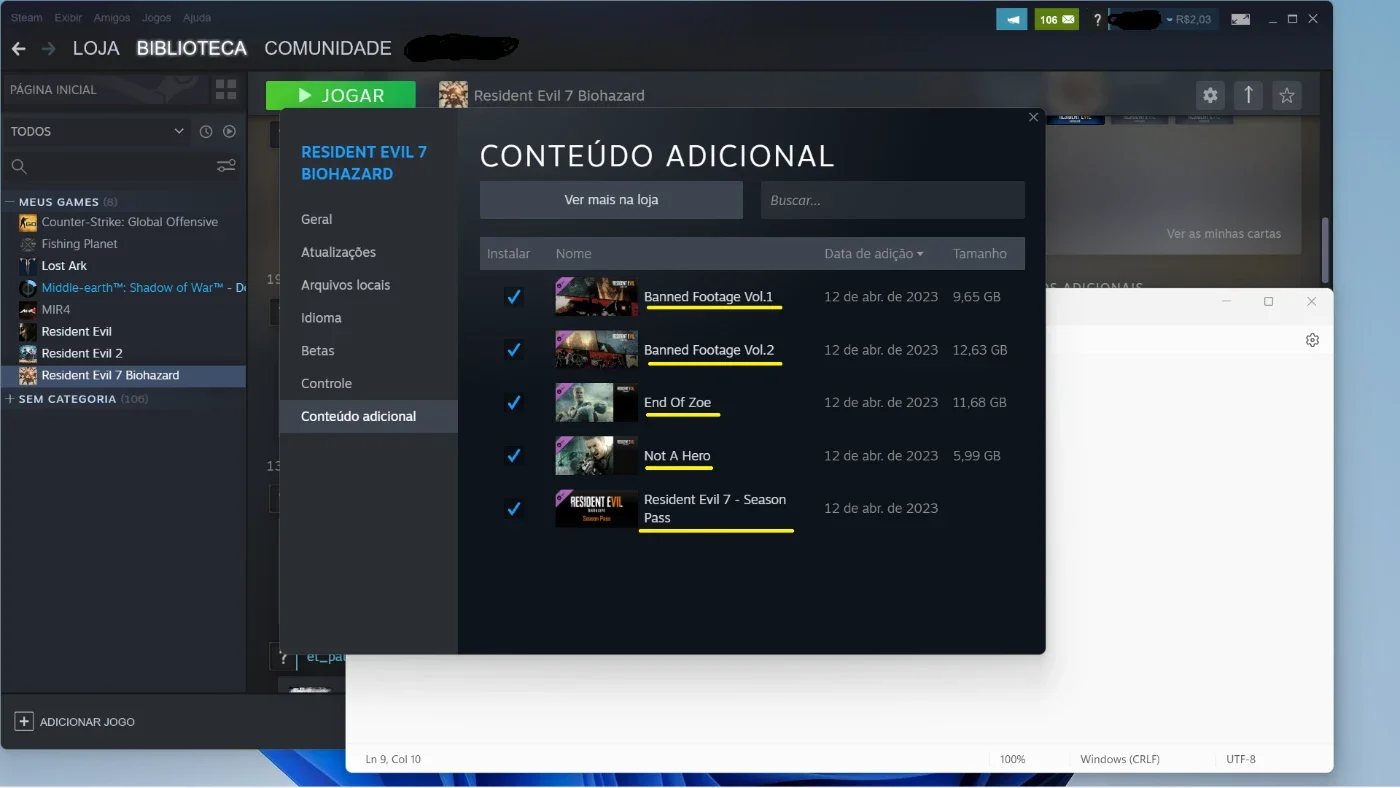Sort by Data de adição column
Viewport: 1400px width, 788px height.
(873, 254)
